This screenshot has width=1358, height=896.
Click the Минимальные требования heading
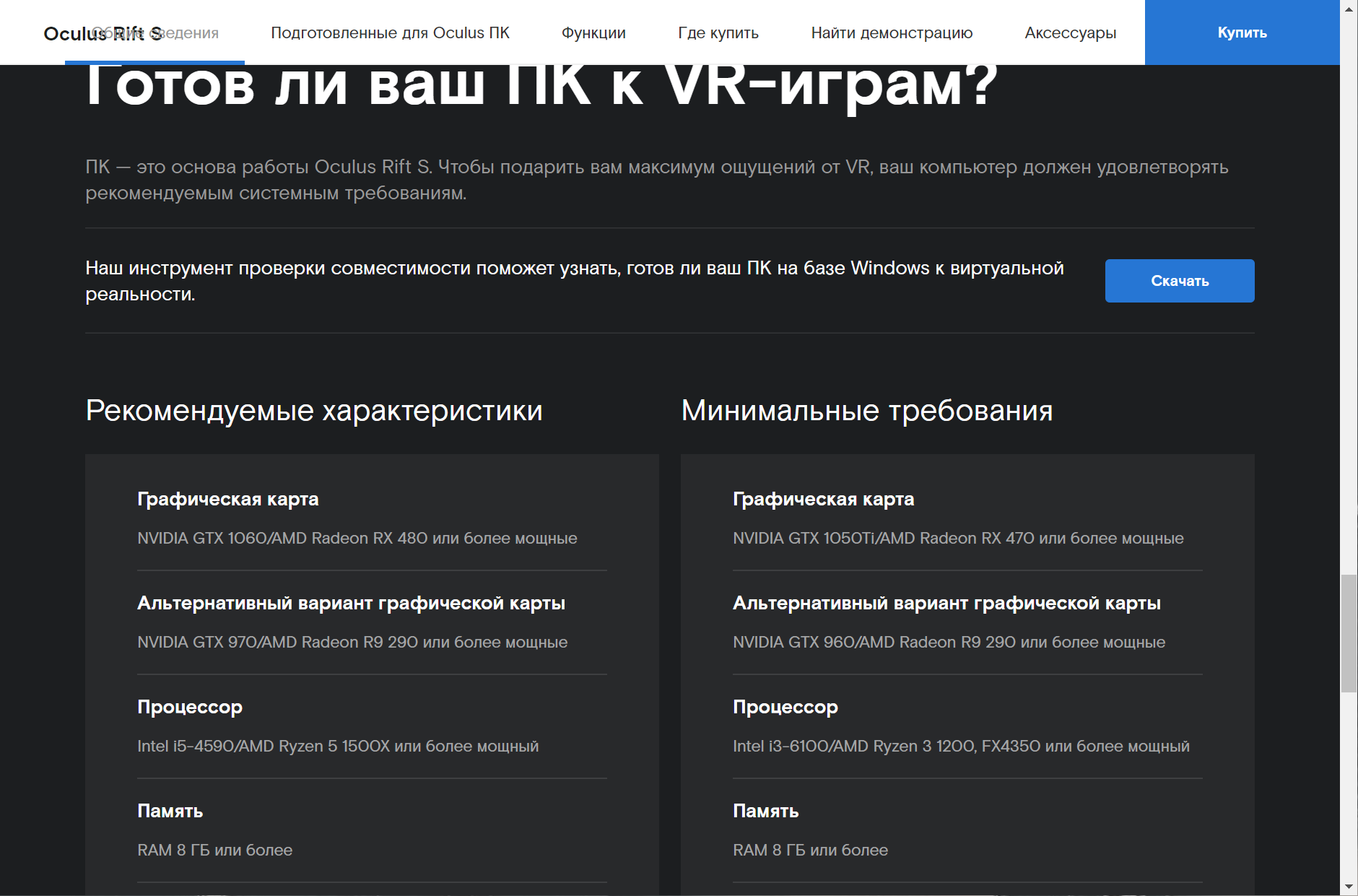pos(867,410)
